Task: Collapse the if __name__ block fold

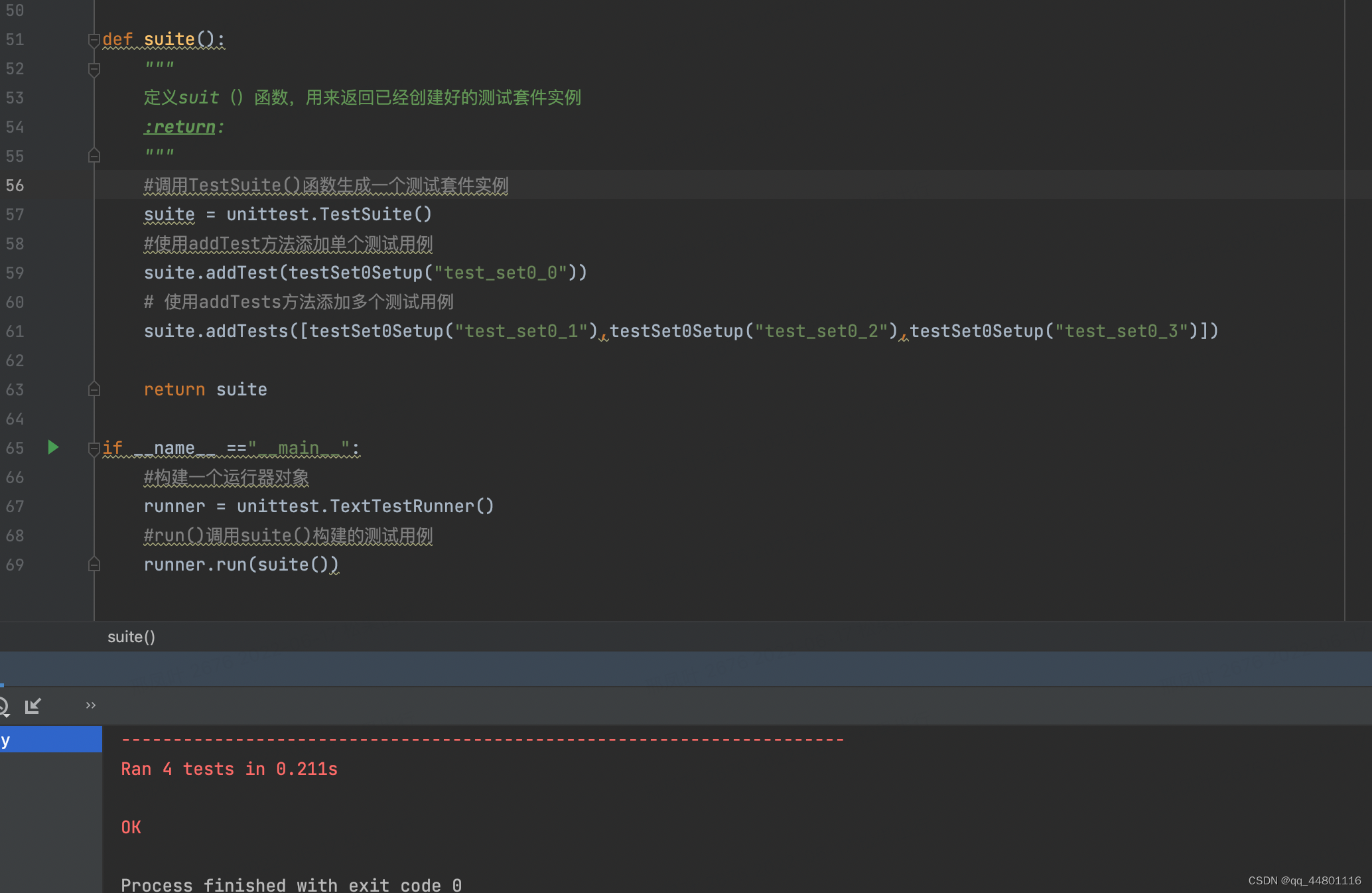Action: (94, 449)
